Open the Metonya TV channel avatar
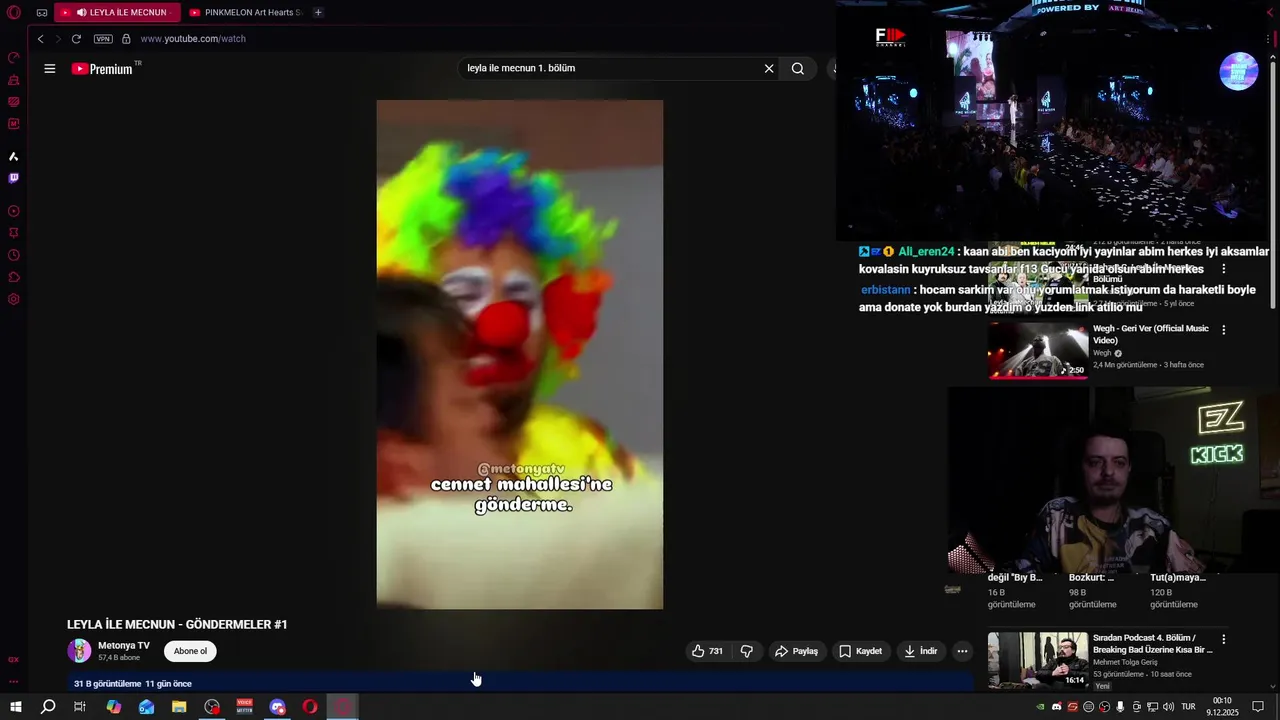This screenshot has height=720, width=1280. (x=79, y=651)
